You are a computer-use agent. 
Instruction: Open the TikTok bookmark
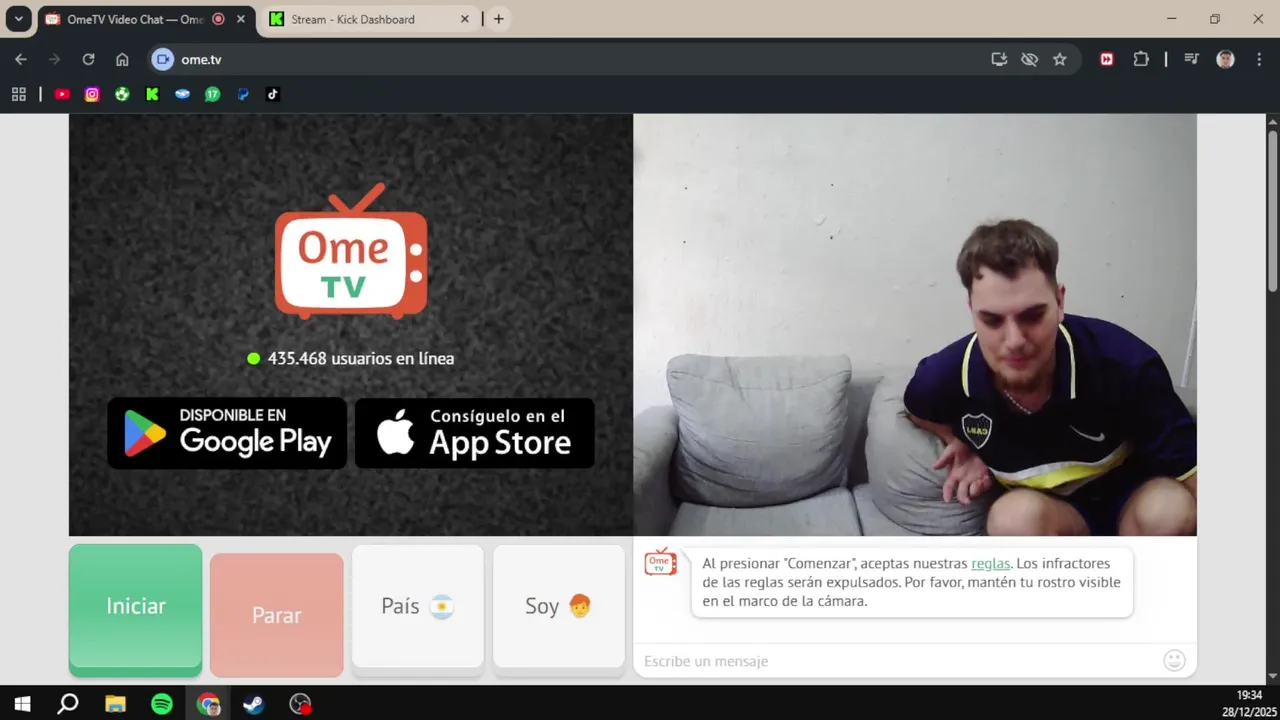pyautogui.click(x=272, y=94)
